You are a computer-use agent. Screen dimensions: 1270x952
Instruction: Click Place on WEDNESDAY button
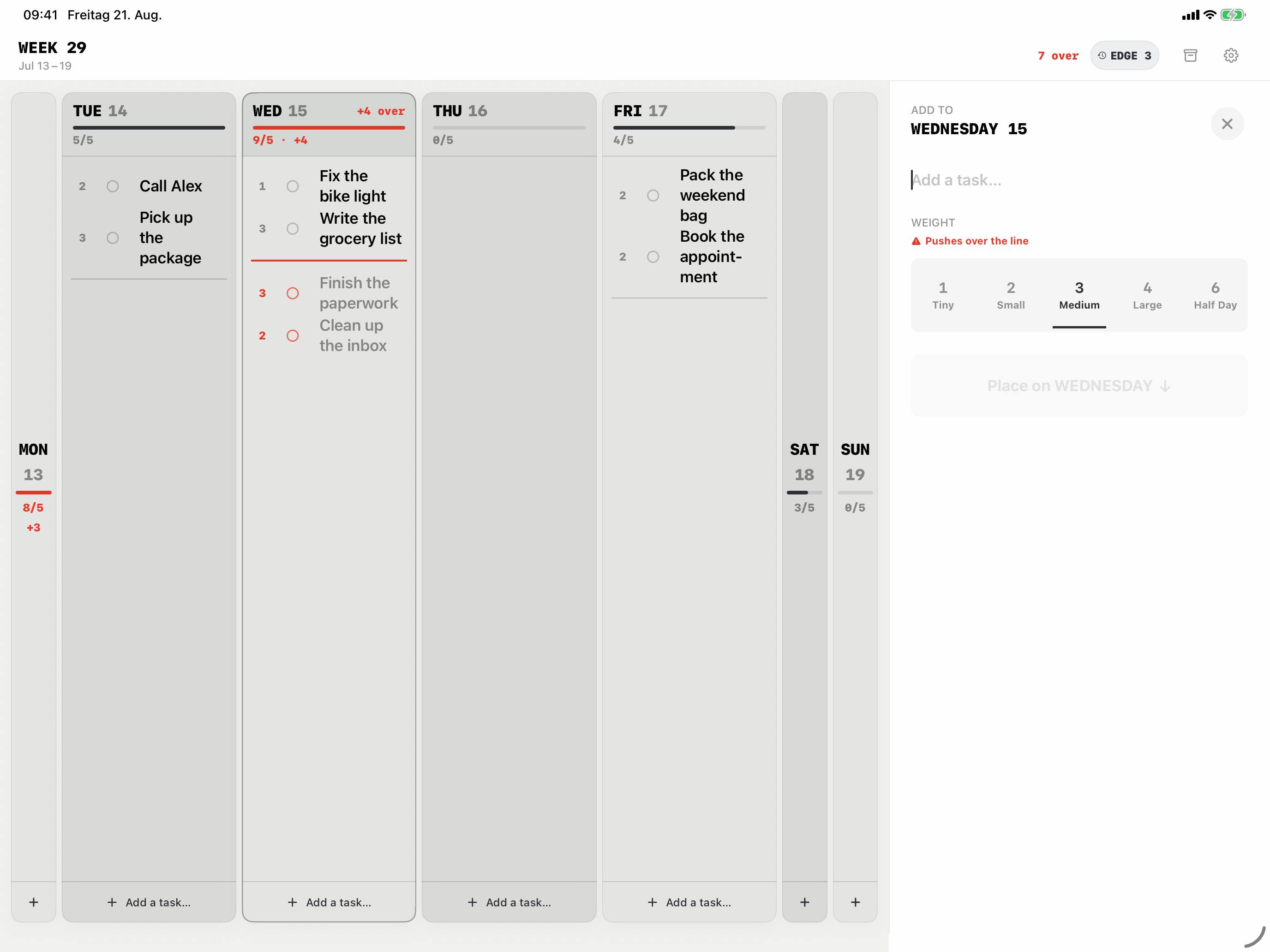point(1079,386)
